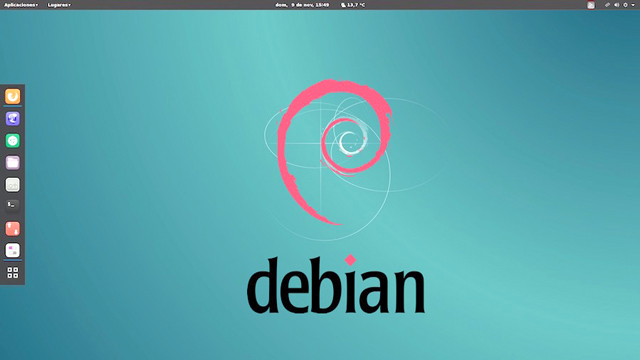Open the purple Files folder icon
Viewport: 640px width, 360px height.
pos(13,163)
